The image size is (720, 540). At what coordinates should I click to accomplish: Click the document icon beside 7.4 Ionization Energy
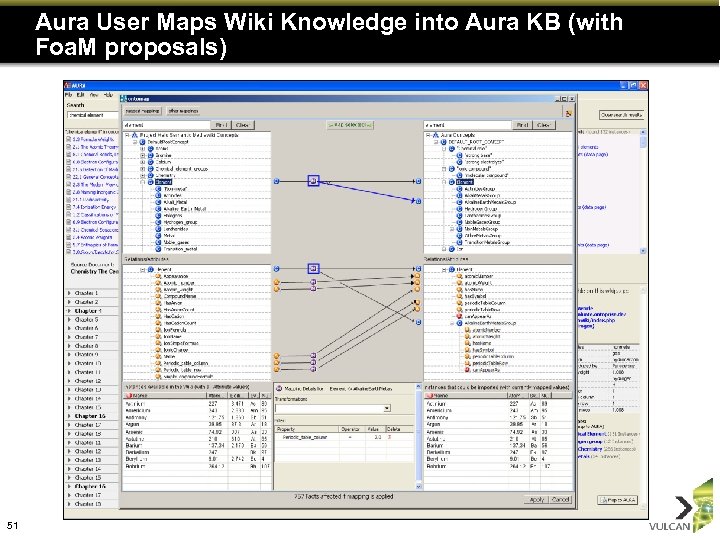69,207
